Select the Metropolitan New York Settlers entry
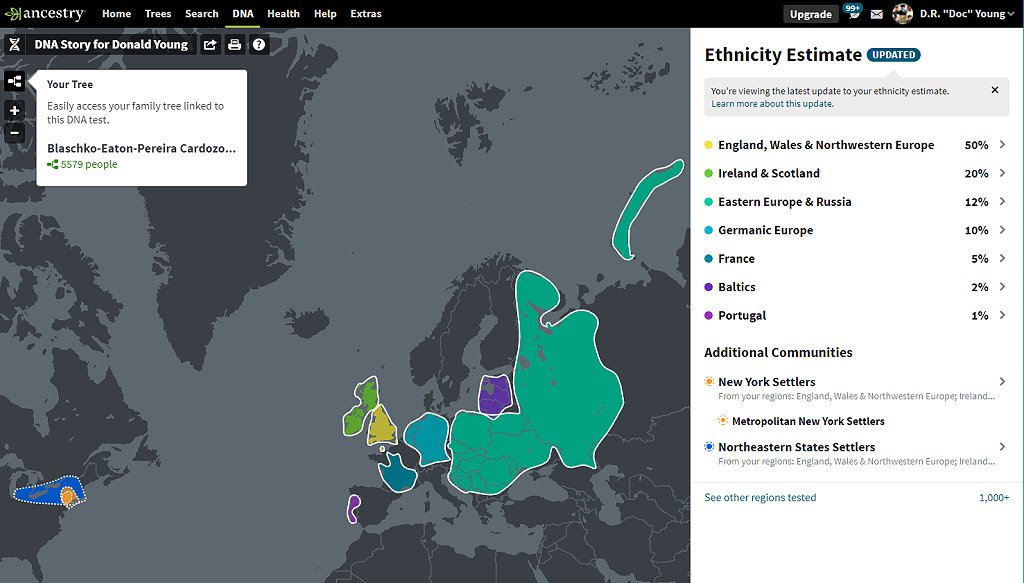Image resolution: width=1024 pixels, height=583 pixels. (x=808, y=421)
